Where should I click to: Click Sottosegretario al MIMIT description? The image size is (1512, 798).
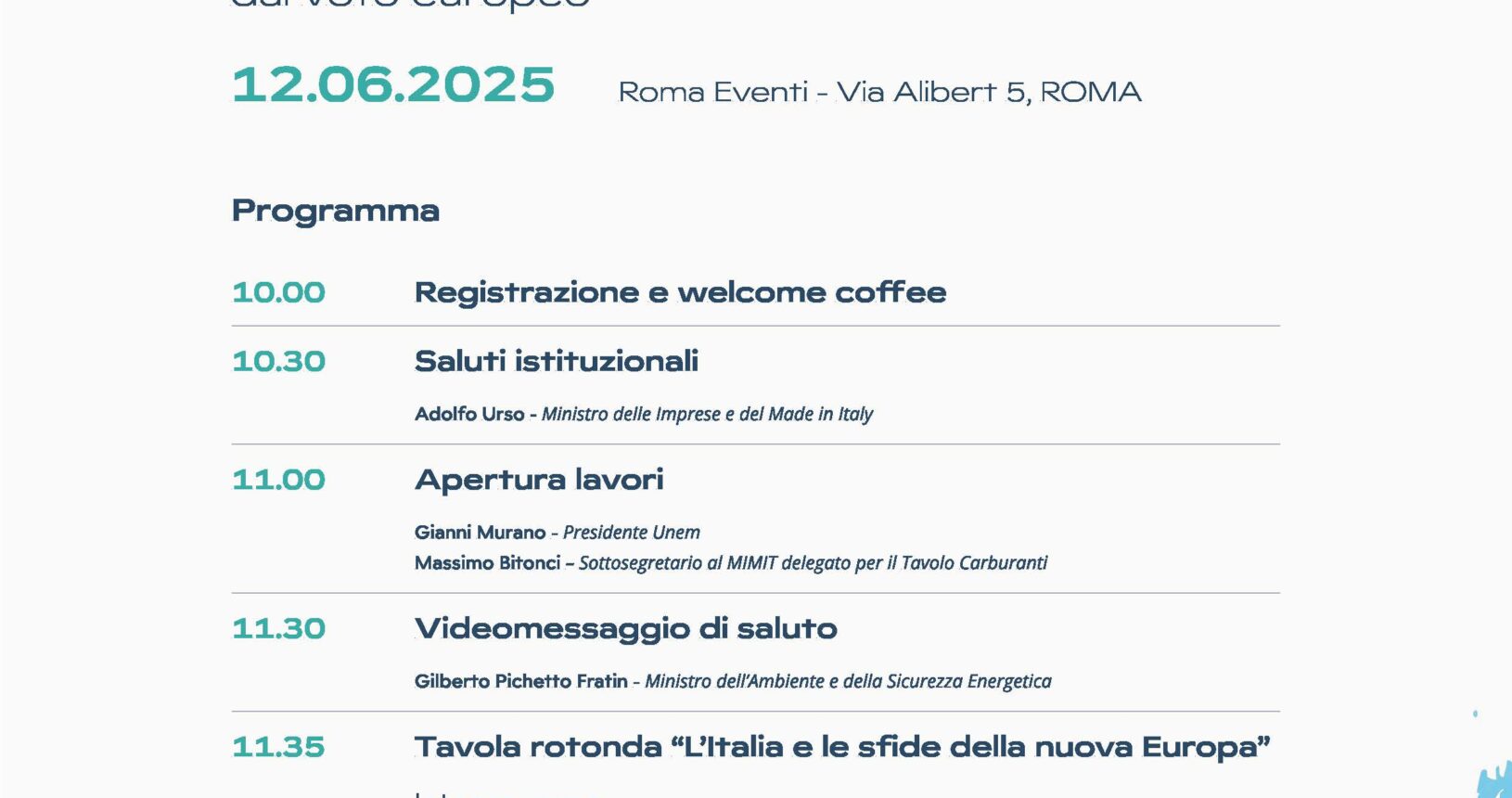[x=813, y=563]
